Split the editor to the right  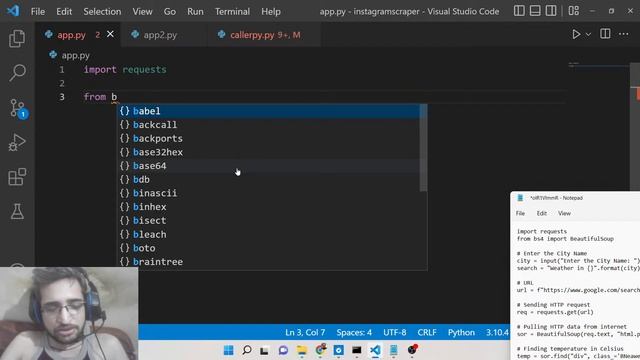(605, 34)
